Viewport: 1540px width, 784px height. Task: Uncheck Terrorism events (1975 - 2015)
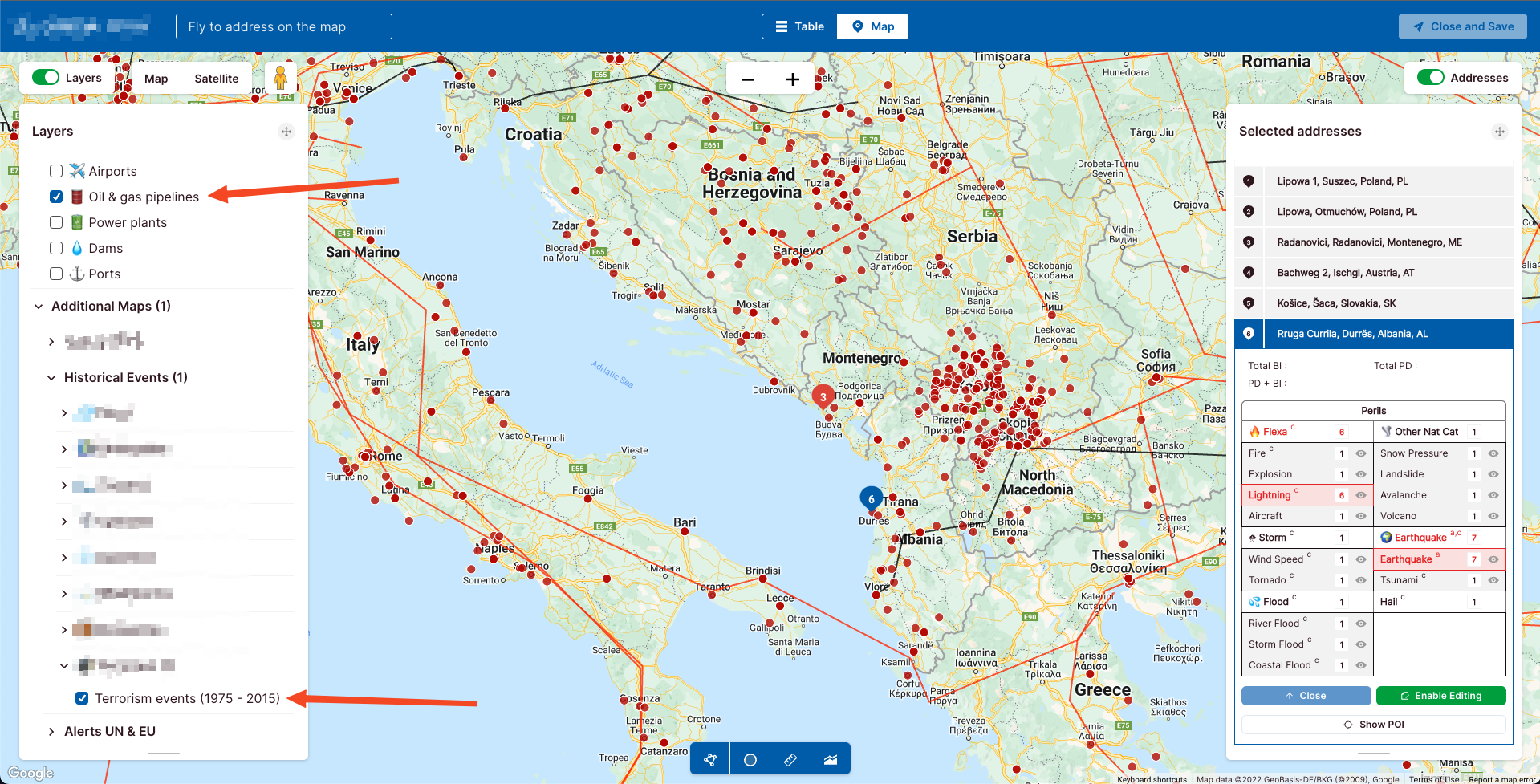(x=82, y=697)
